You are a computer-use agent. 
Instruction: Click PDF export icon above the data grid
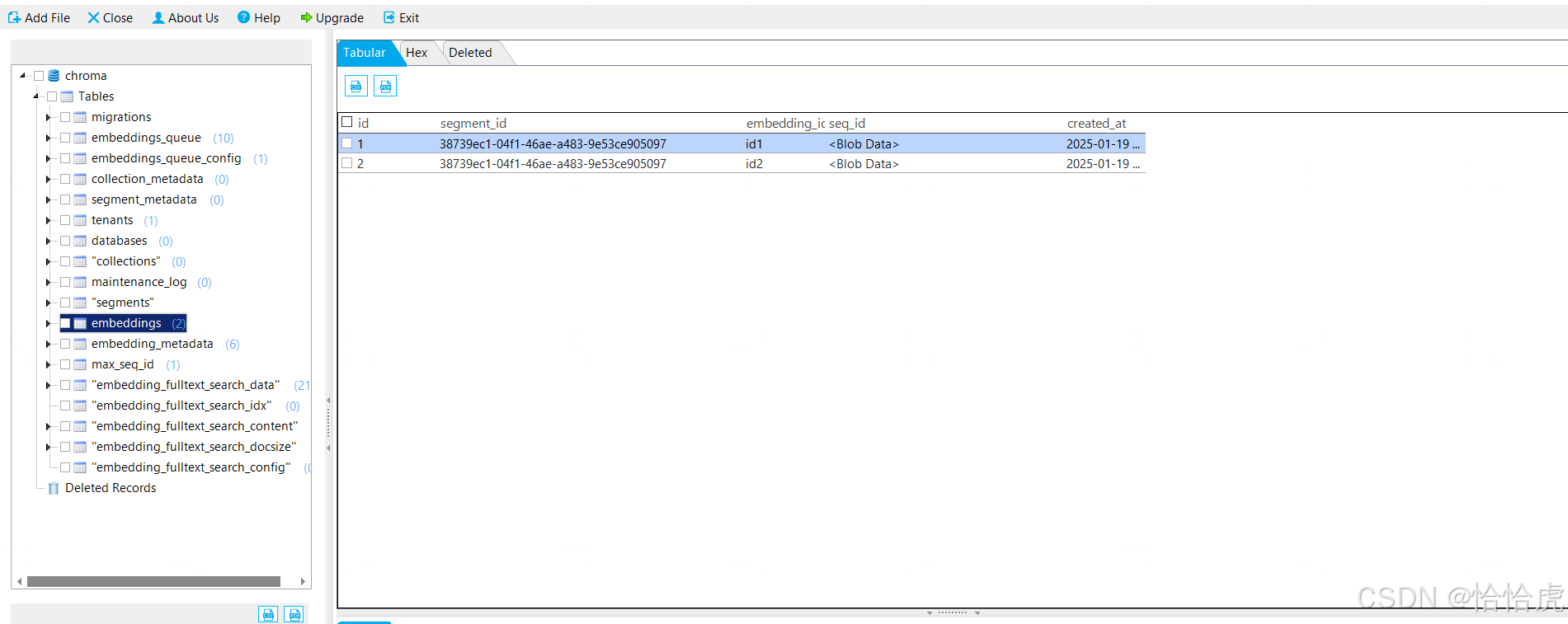coord(385,86)
